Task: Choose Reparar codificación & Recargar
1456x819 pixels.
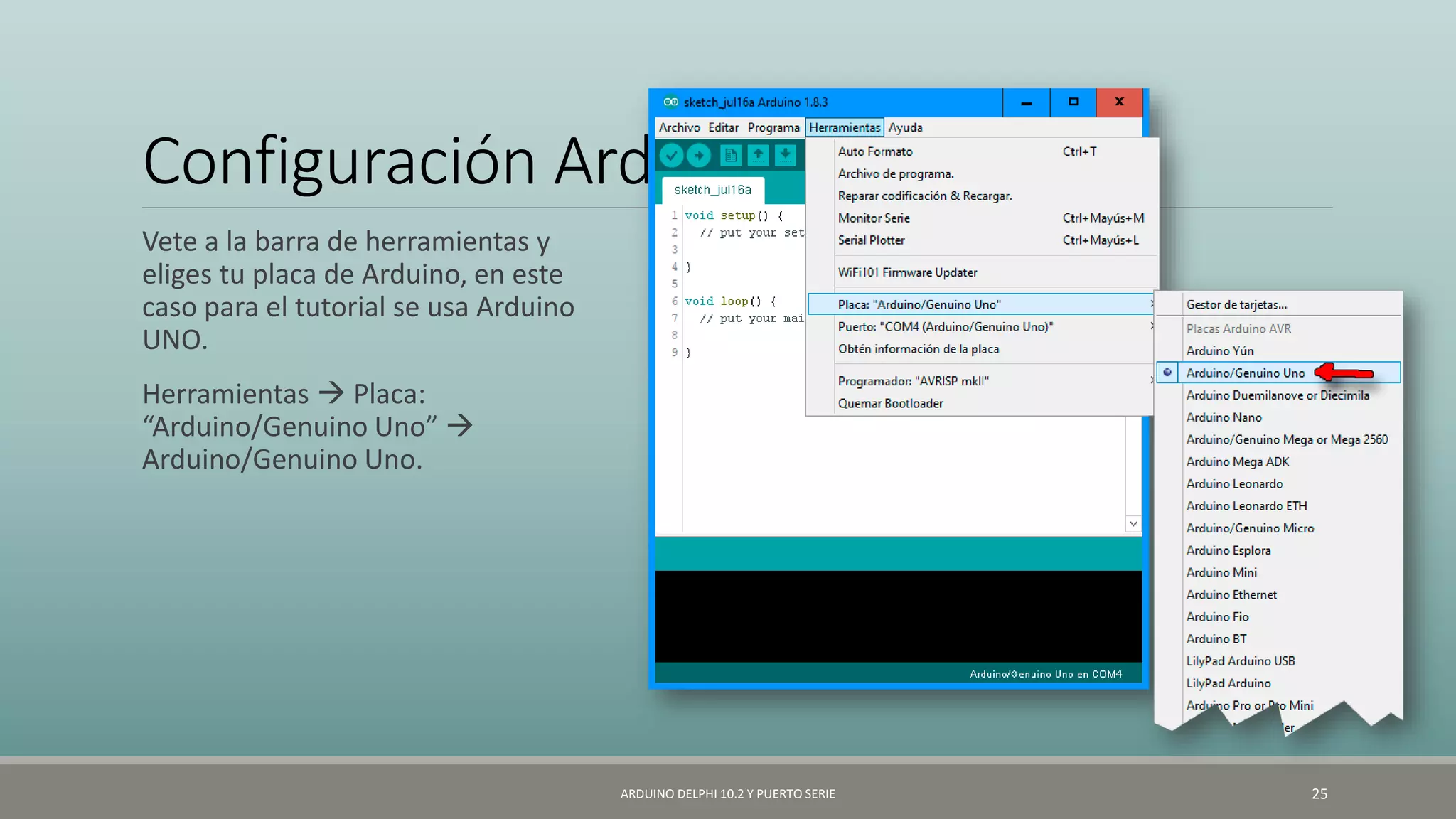Action: (981, 196)
